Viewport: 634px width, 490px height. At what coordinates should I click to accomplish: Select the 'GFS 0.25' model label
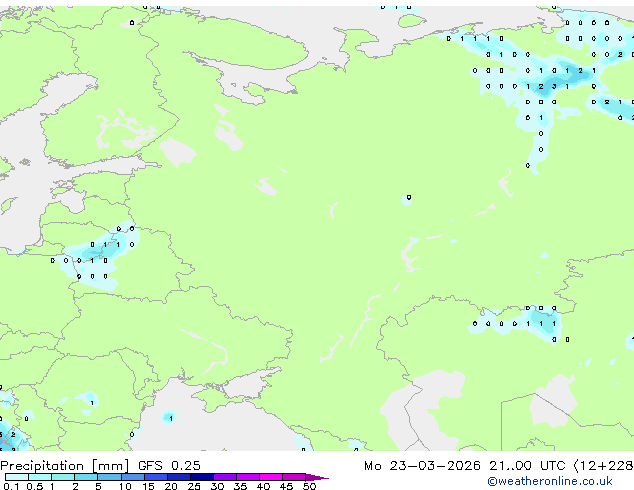[x=169, y=466]
